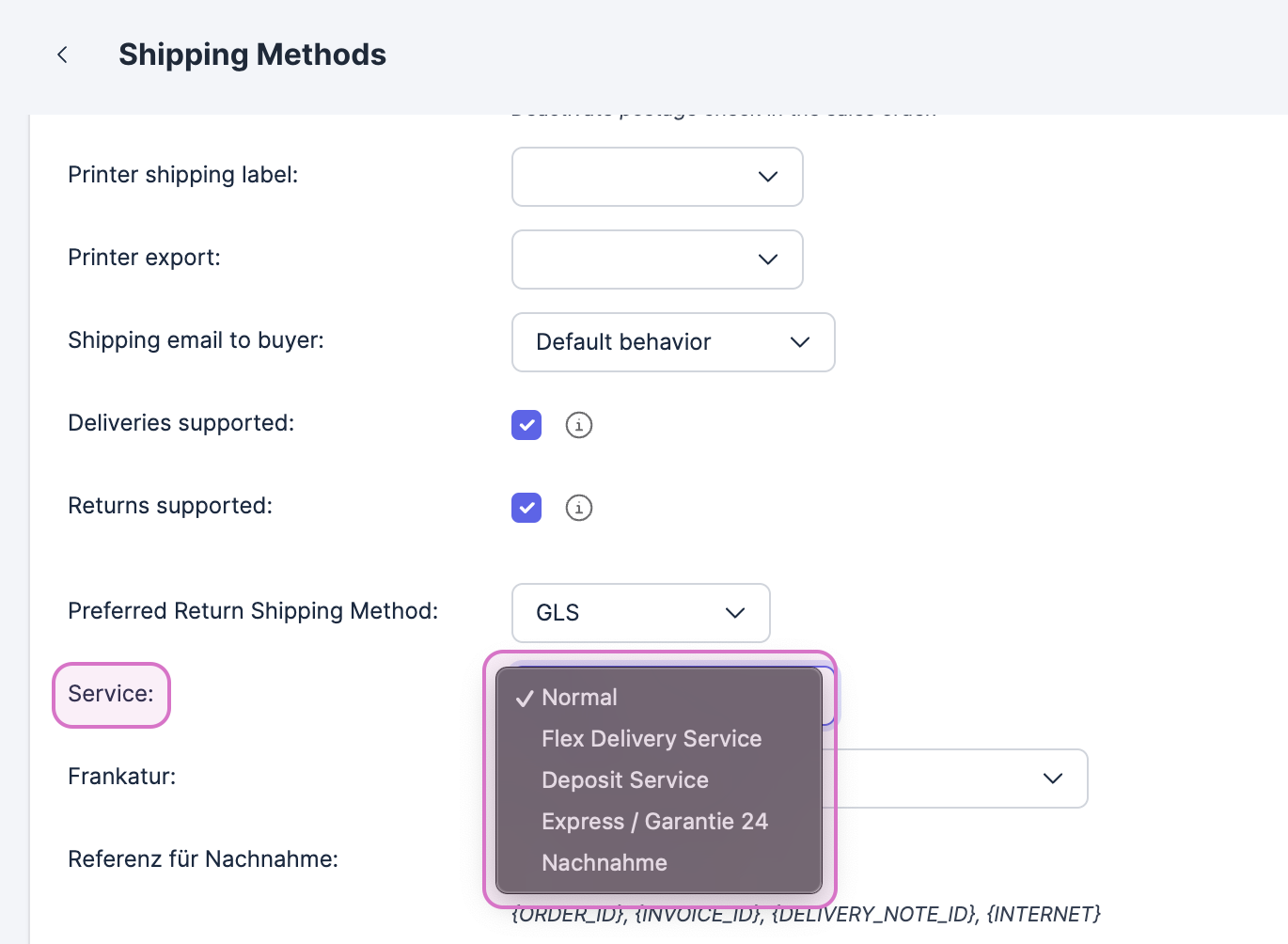
Task: Open the info icon for Returns supported
Action: 579,508
